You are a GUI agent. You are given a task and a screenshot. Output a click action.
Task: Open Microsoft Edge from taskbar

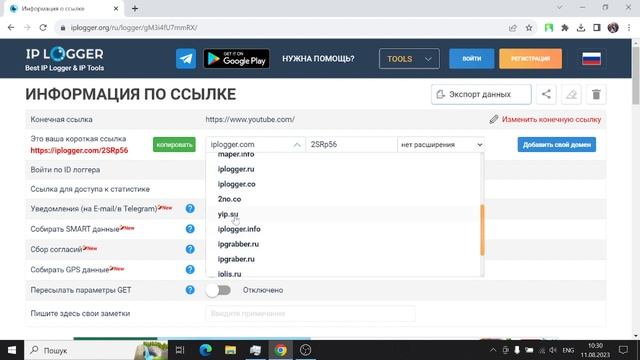205,350
